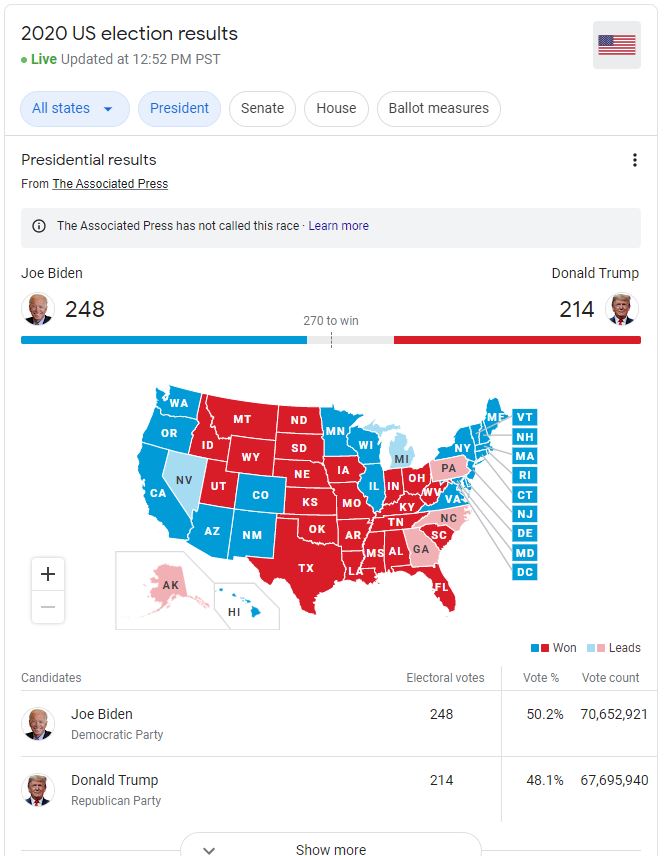Click Donald Trump's photo beside 214
This screenshot has width=664, height=856.
[622, 309]
